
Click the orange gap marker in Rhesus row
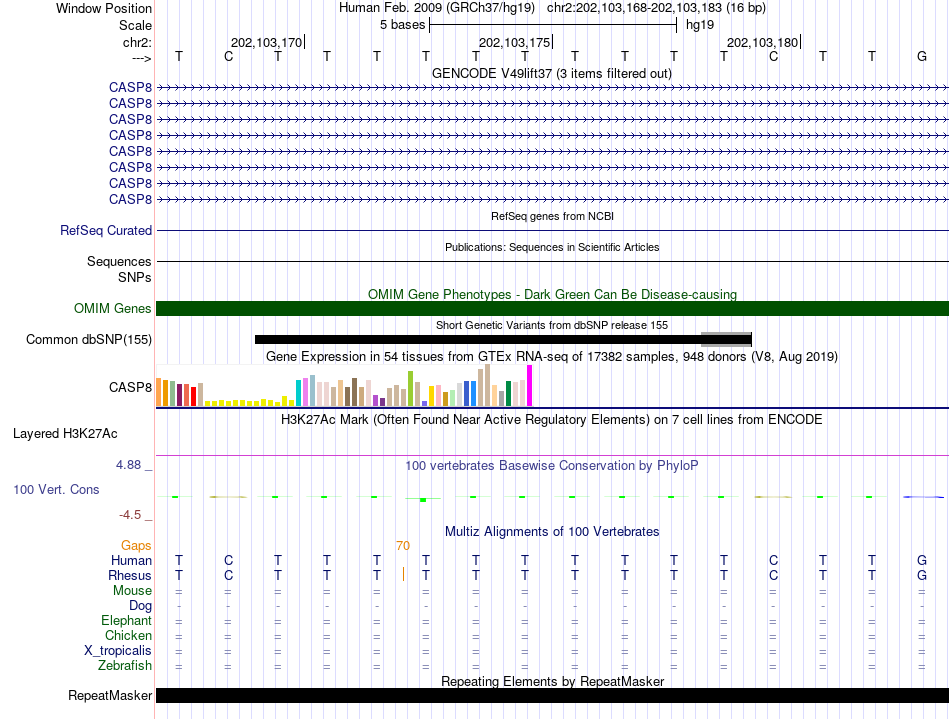(x=403, y=574)
